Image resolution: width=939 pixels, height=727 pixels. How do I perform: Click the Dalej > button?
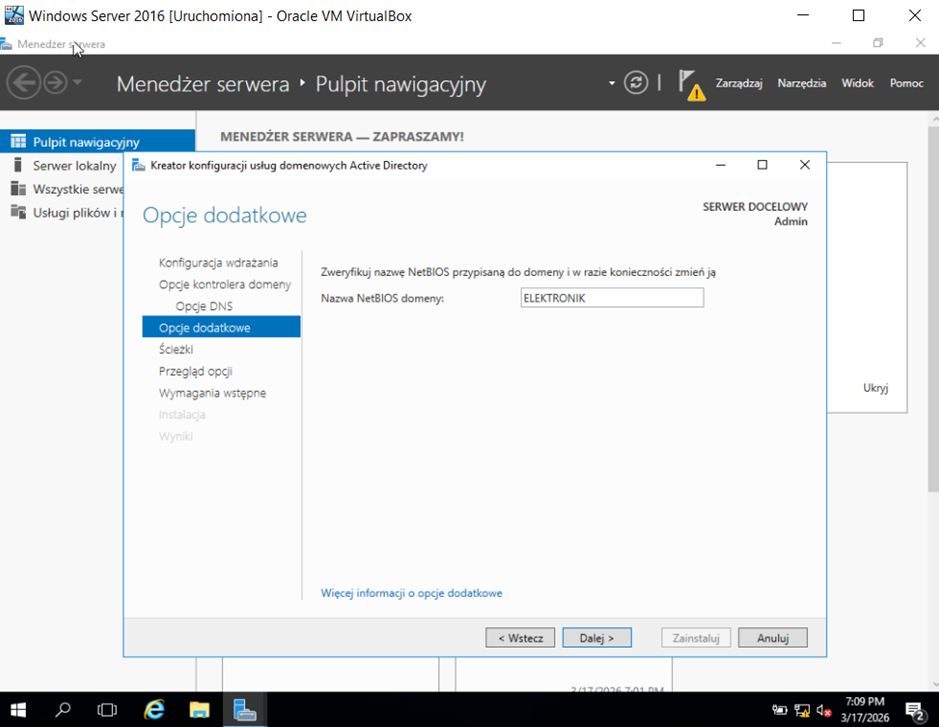(x=597, y=637)
